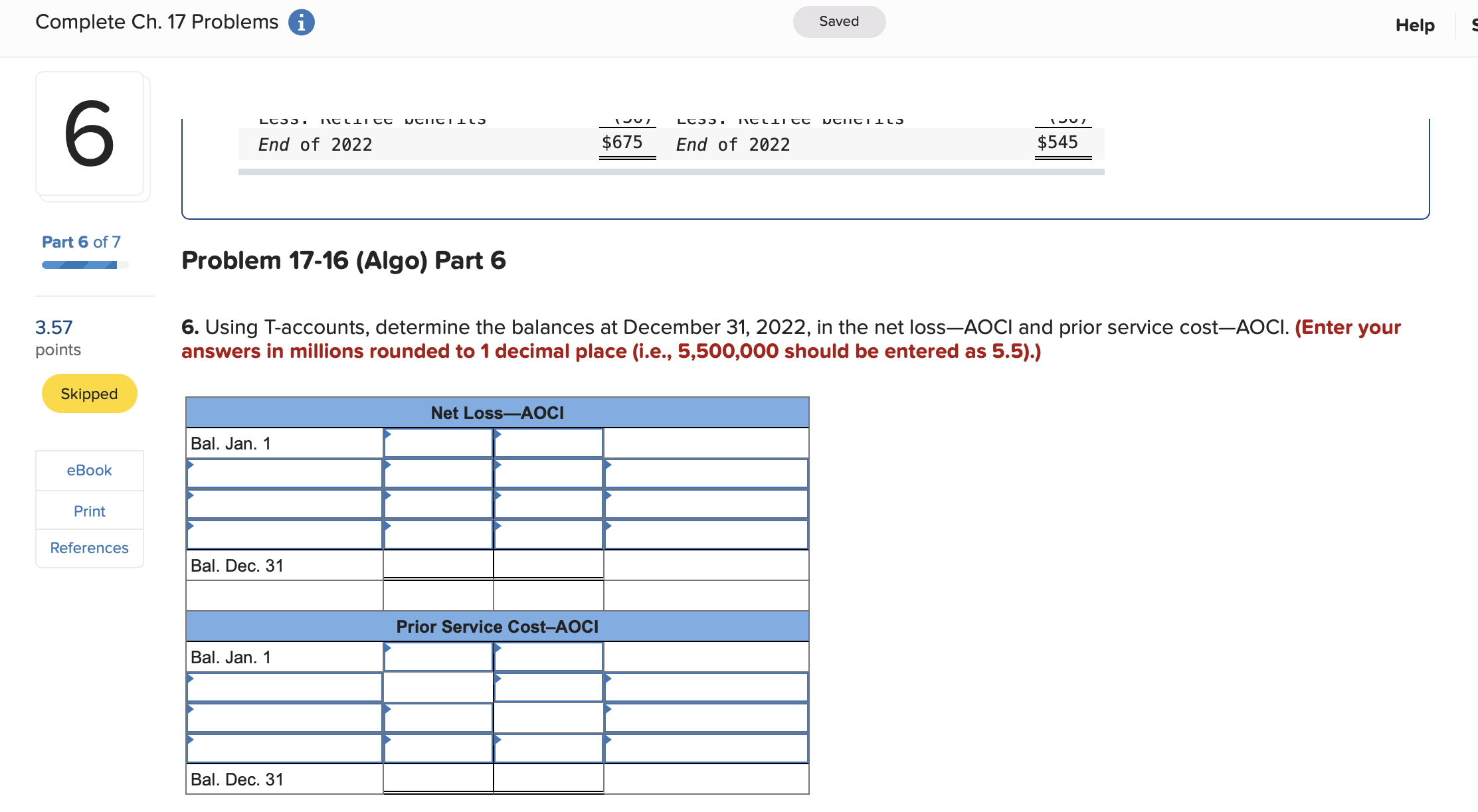Click Prior Service Cost Bal. Jan. 1 debit field
The width and height of the screenshot is (1478, 812).
[438, 657]
